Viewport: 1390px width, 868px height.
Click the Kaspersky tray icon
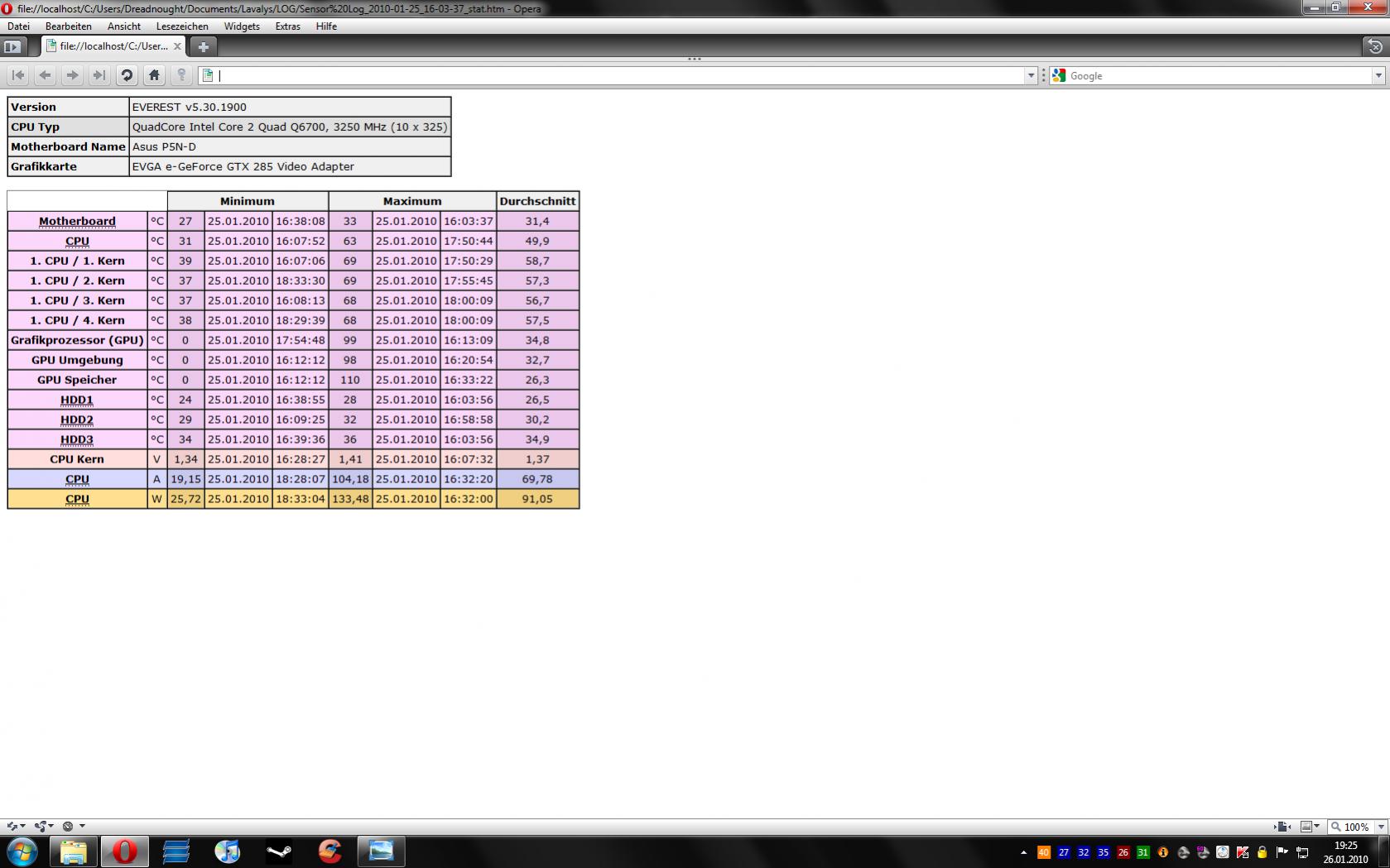pos(1243,852)
